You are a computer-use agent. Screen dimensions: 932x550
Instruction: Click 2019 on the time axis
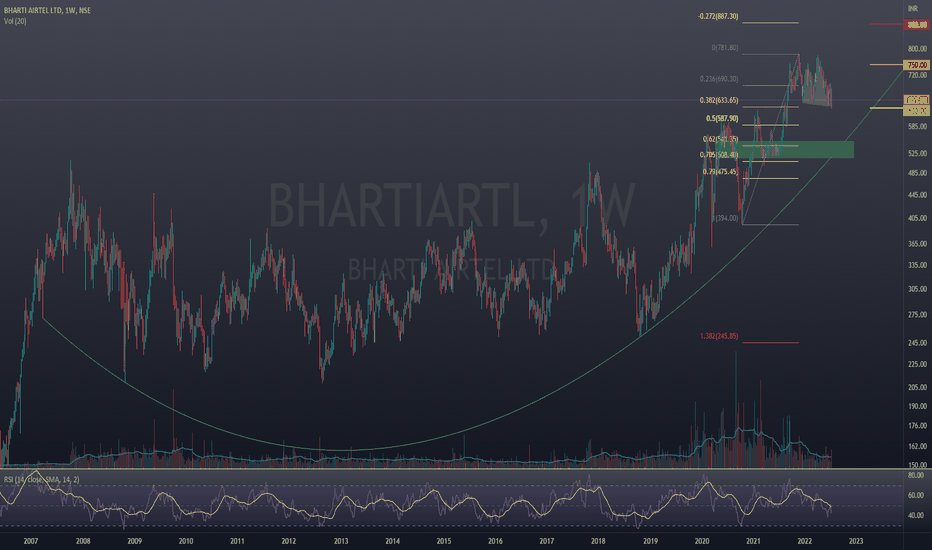point(650,541)
